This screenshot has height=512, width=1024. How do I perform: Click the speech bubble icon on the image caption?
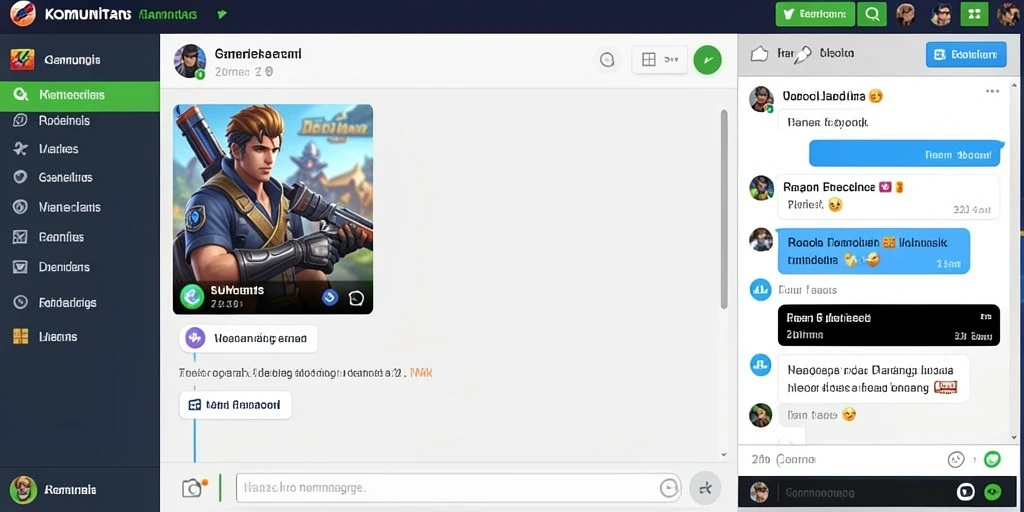click(356, 298)
